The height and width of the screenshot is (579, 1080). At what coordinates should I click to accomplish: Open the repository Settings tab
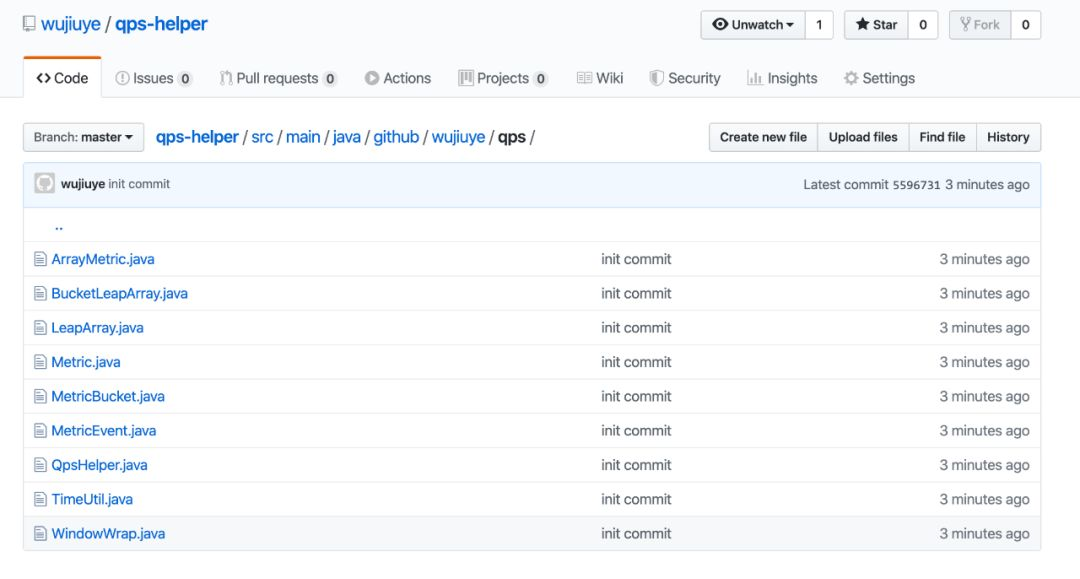point(880,78)
